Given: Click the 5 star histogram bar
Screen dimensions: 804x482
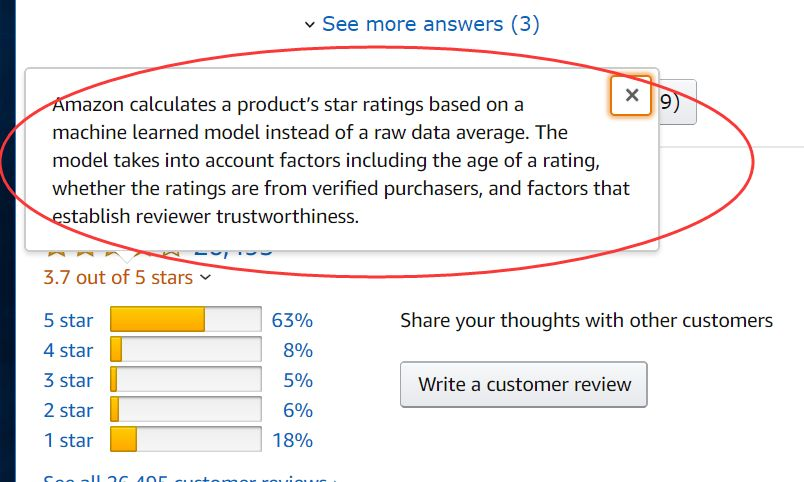Looking at the screenshot, I should (186, 319).
